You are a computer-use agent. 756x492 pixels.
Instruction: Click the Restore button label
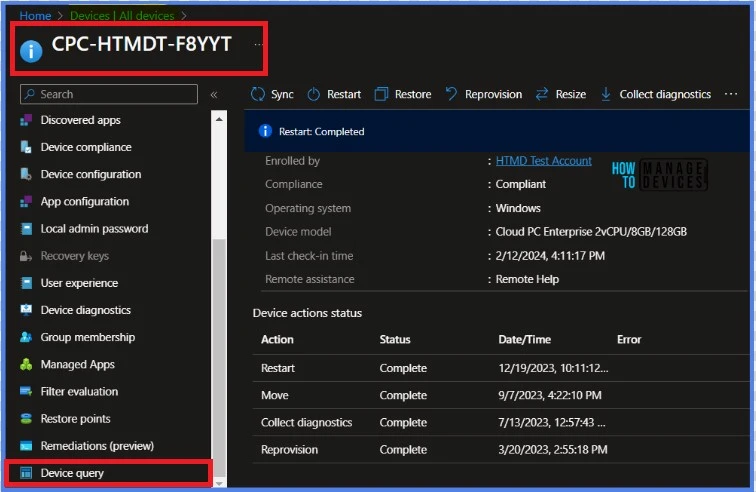coord(413,94)
